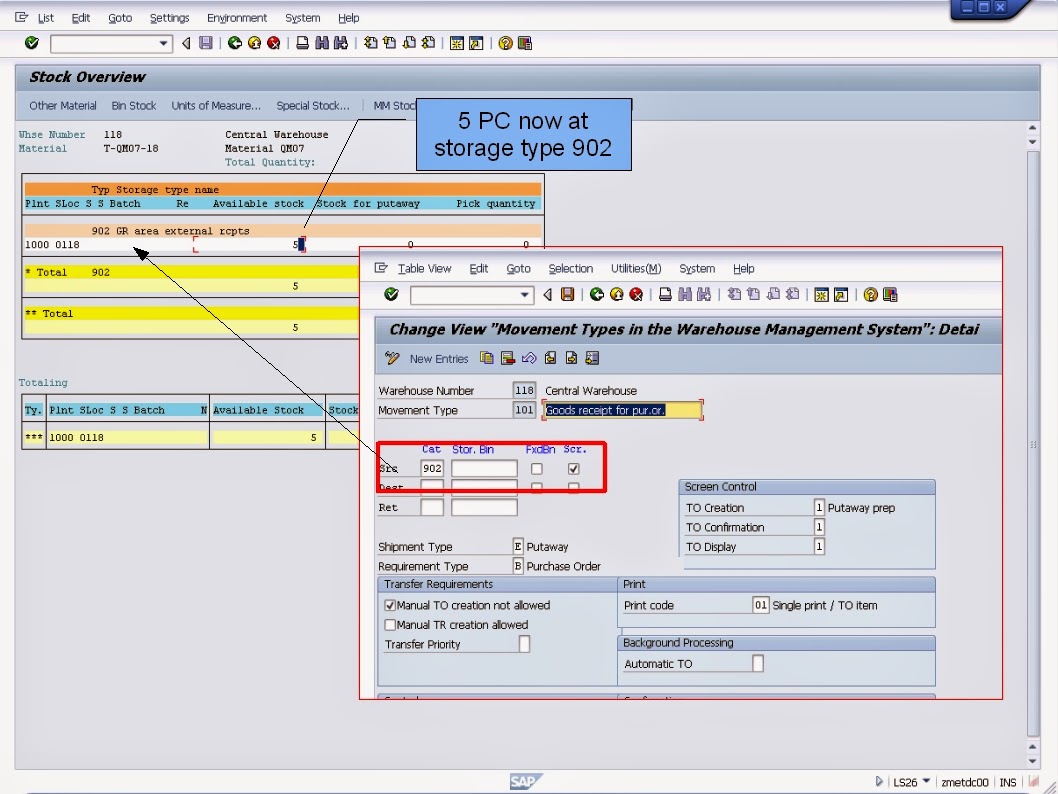The image size is (1058, 794).
Task: Click the Delete icon in Change View application toolbar
Action: pos(508,358)
